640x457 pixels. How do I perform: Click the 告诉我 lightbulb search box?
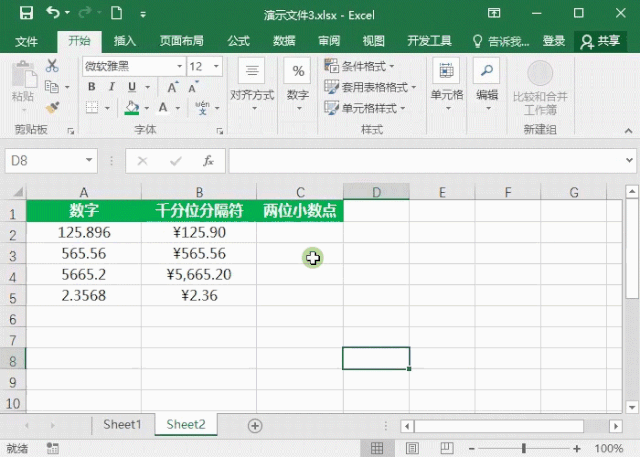(x=500, y=41)
